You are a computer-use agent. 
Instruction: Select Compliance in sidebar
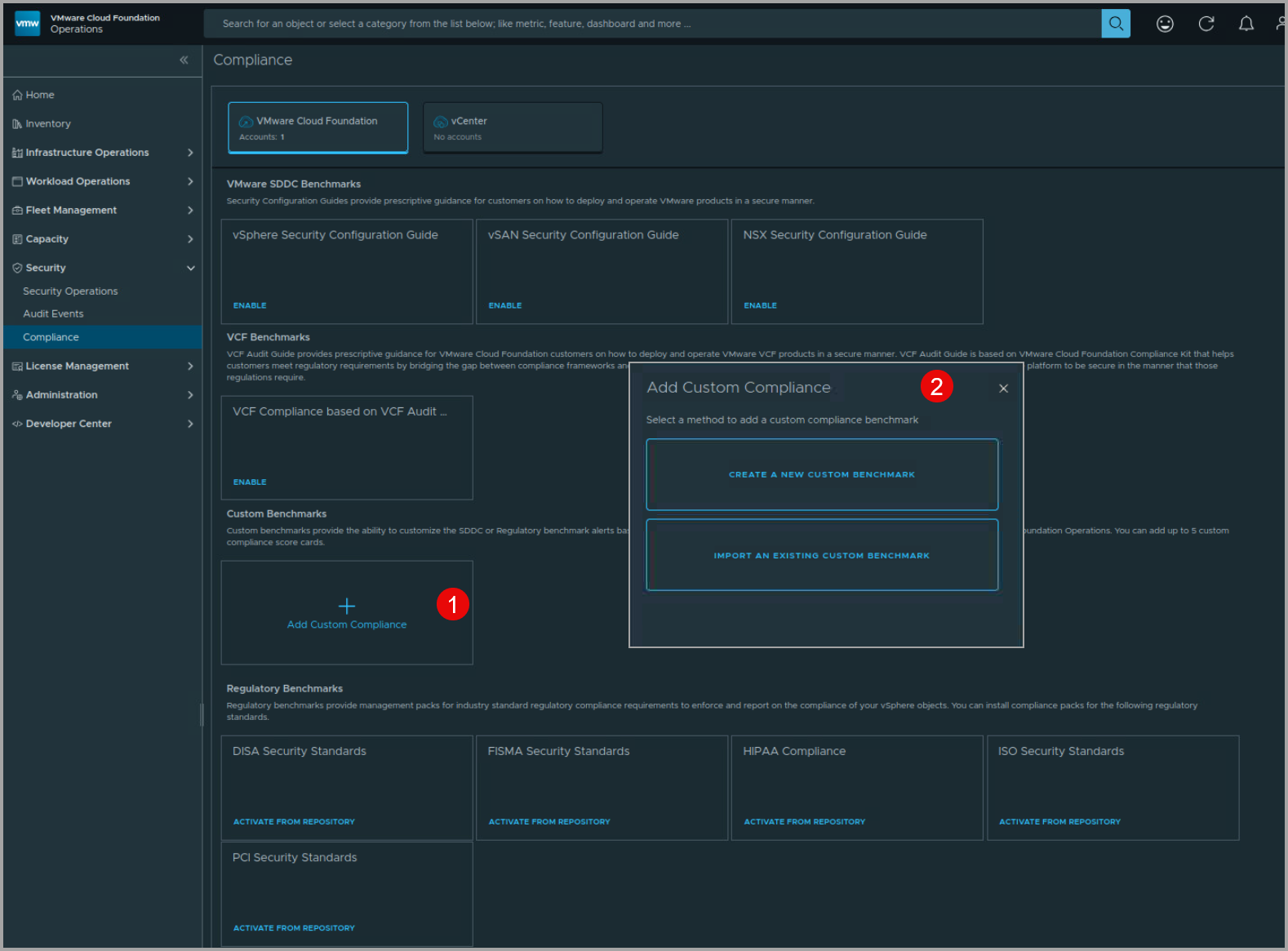[102, 337]
